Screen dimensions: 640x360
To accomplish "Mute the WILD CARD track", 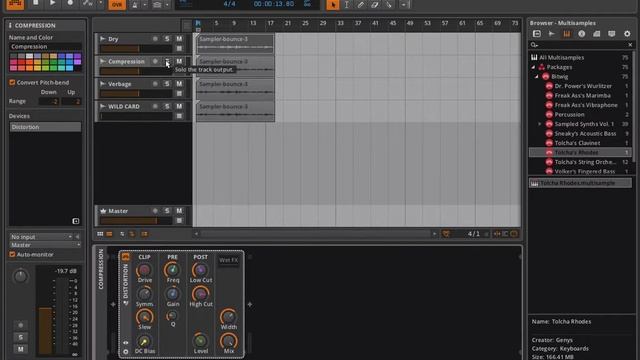I will tap(179, 106).
